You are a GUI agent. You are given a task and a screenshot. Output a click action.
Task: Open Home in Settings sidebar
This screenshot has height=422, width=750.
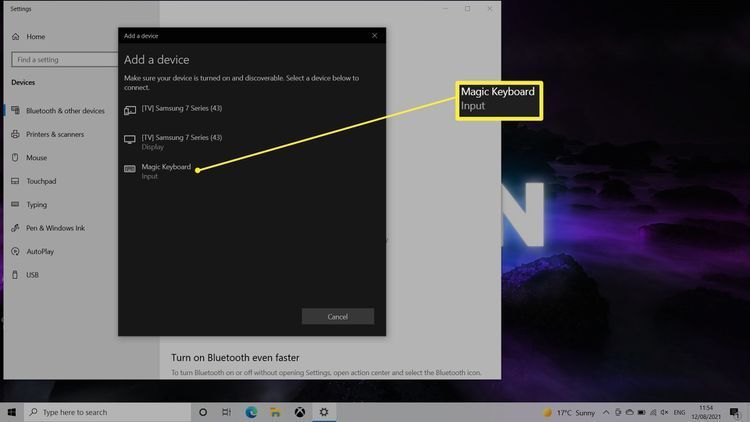coord(35,36)
